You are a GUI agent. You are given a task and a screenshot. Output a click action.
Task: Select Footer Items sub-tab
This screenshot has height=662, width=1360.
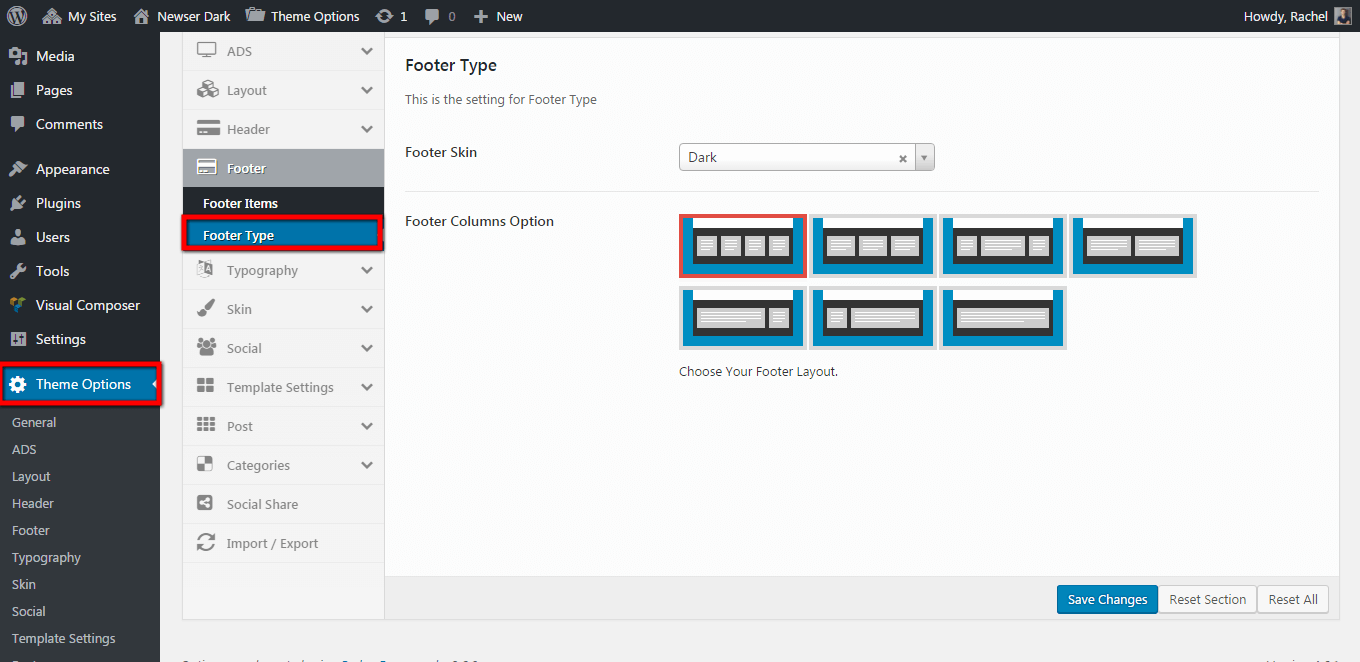283,203
